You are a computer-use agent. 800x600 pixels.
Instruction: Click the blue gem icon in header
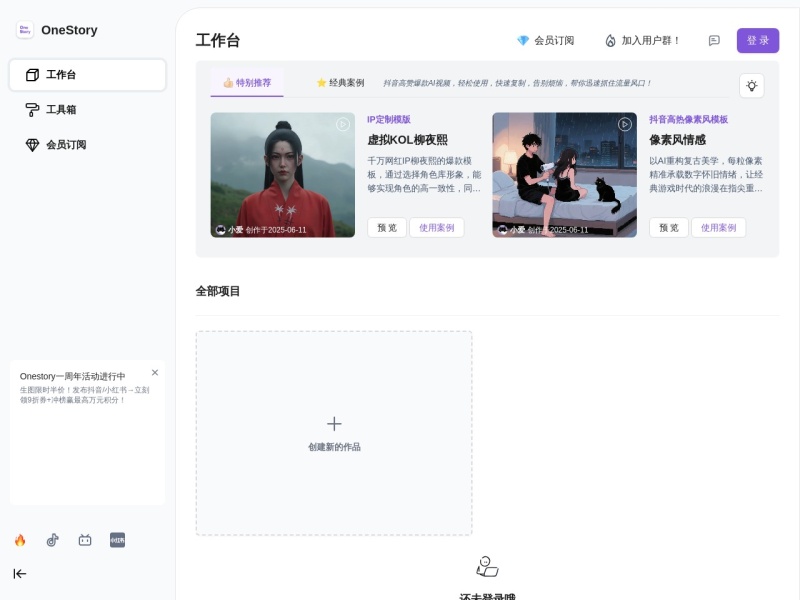pos(523,40)
